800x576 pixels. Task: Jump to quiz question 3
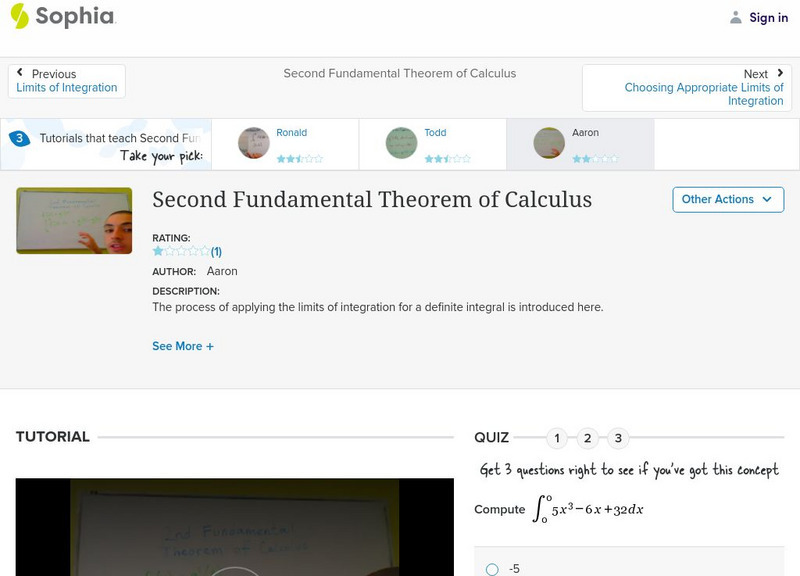pyautogui.click(x=618, y=438)
